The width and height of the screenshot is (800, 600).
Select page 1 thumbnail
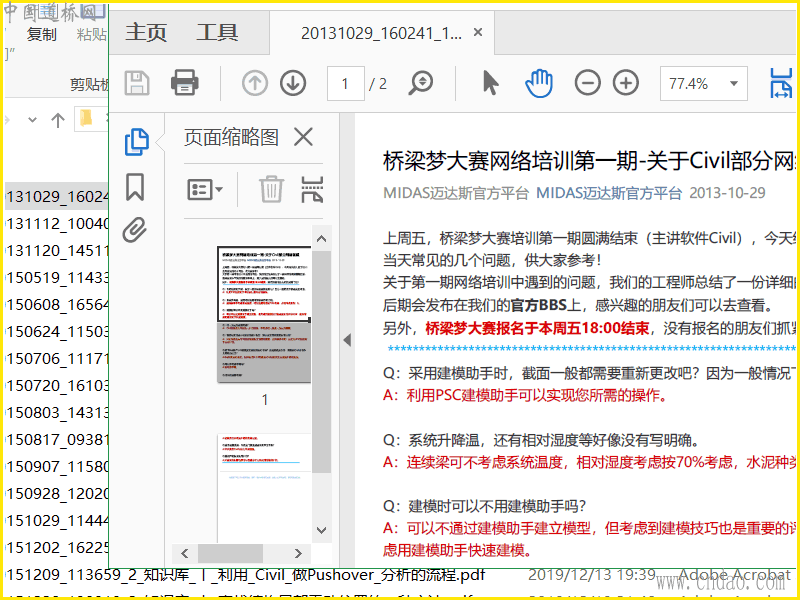tap(264, 314)
